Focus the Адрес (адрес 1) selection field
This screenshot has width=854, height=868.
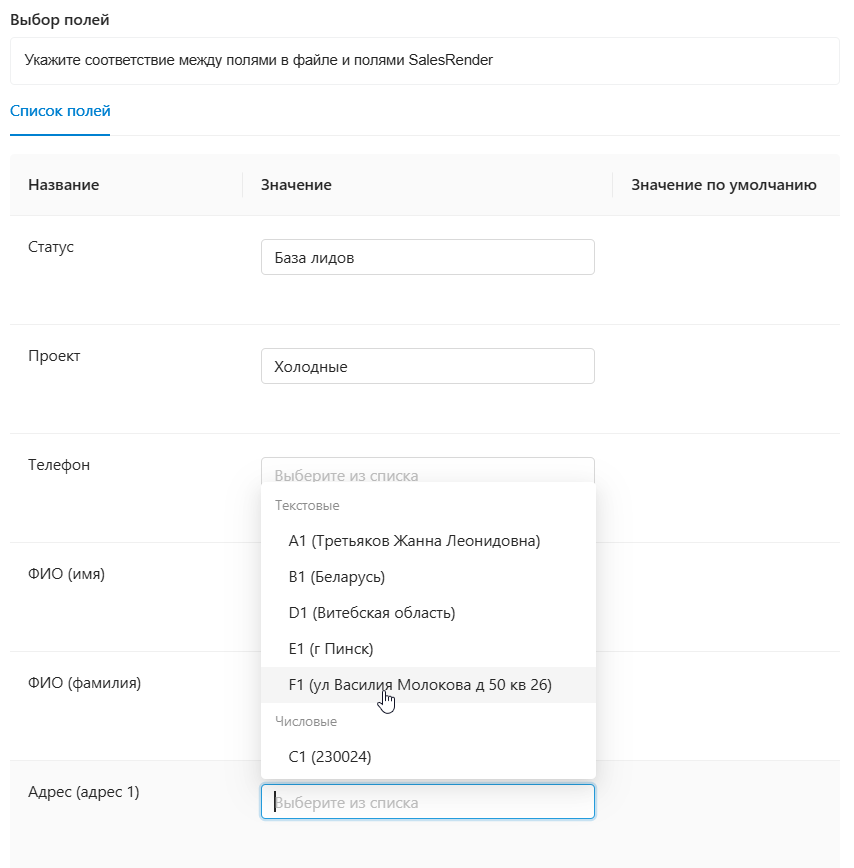tap(427, 802)
